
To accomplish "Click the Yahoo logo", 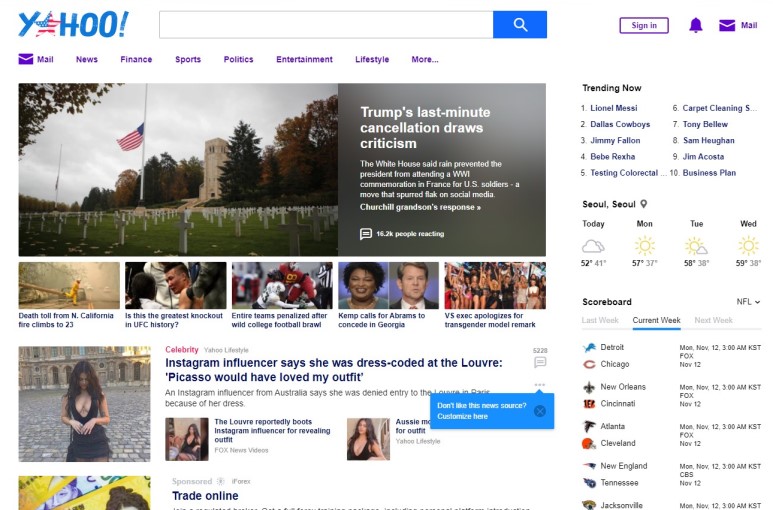I will click(73, 24).
